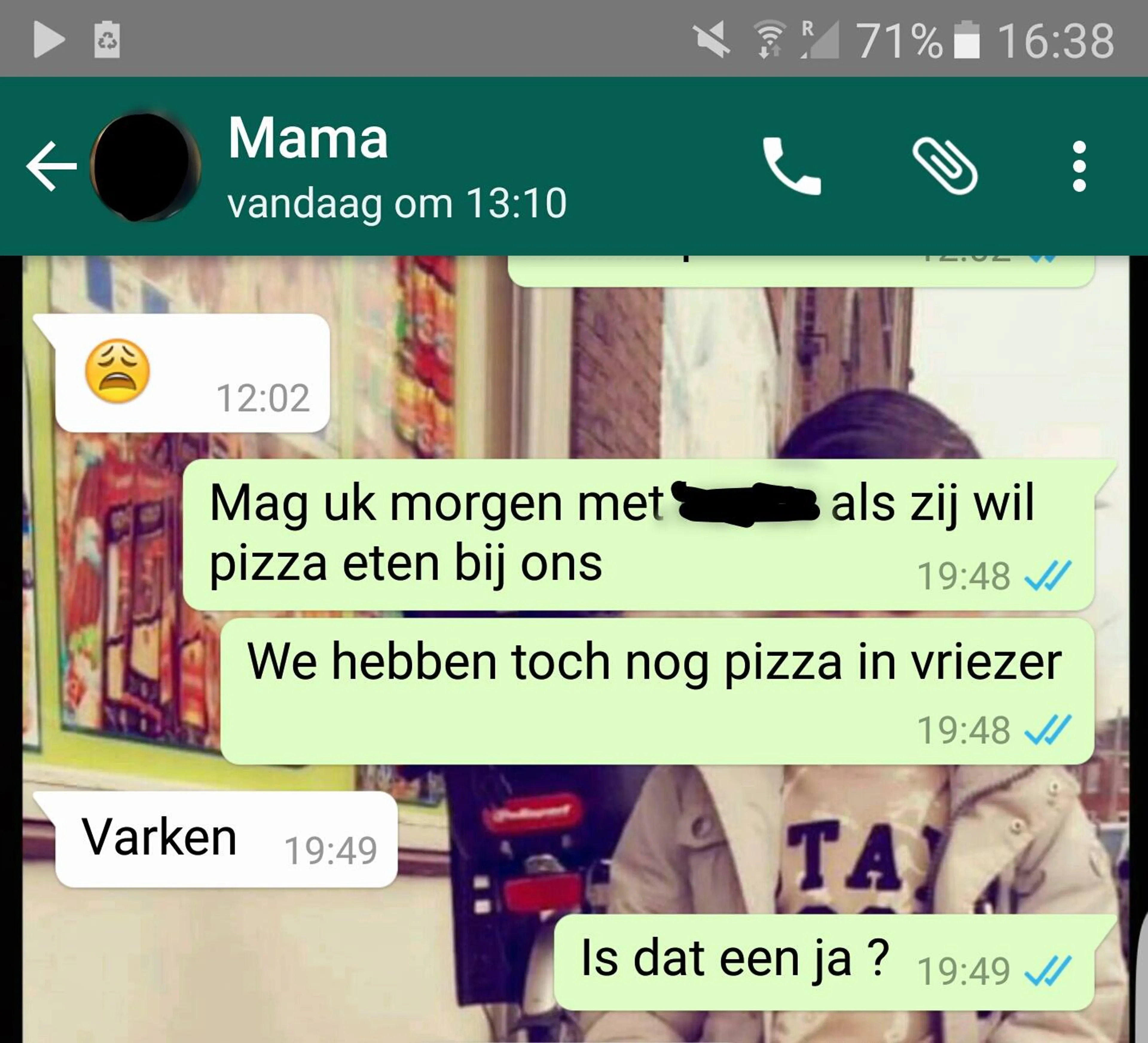Open the three-dot overflow menu
This screenshot has height=1043, width=1148.
(x=1079, y=166)
